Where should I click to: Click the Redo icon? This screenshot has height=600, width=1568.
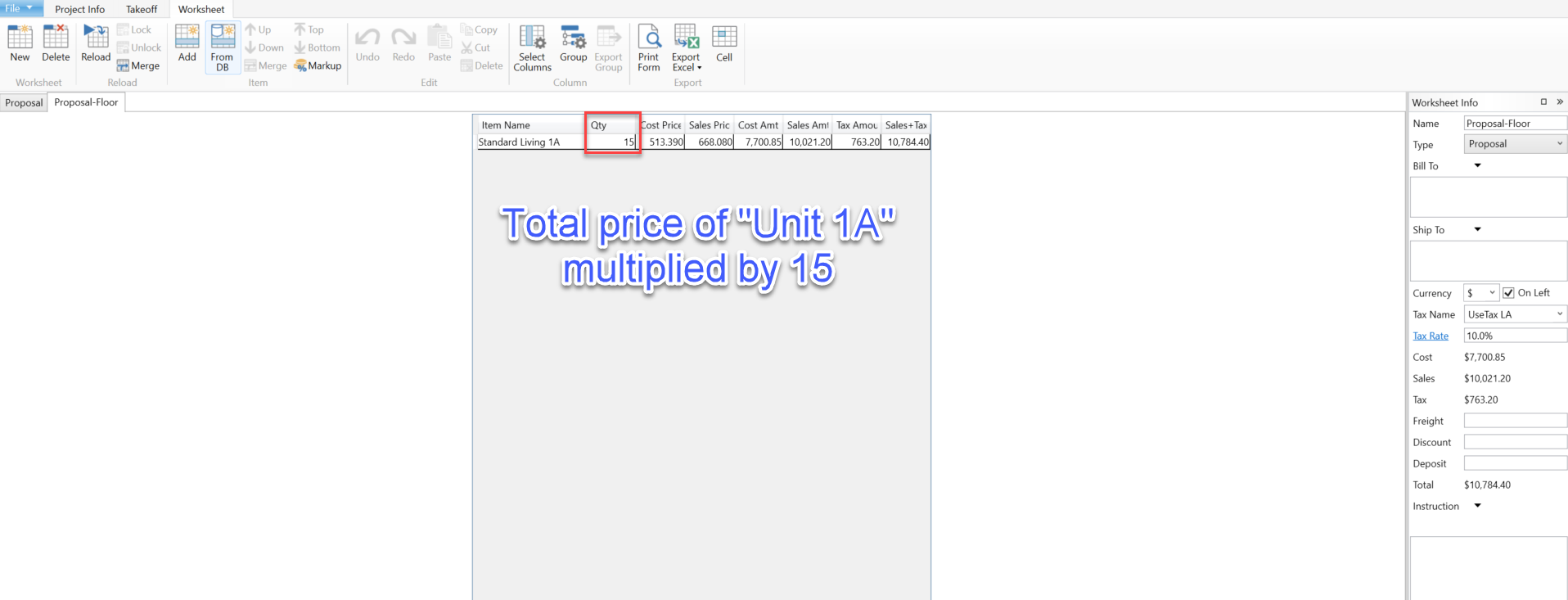pos(403,43)
